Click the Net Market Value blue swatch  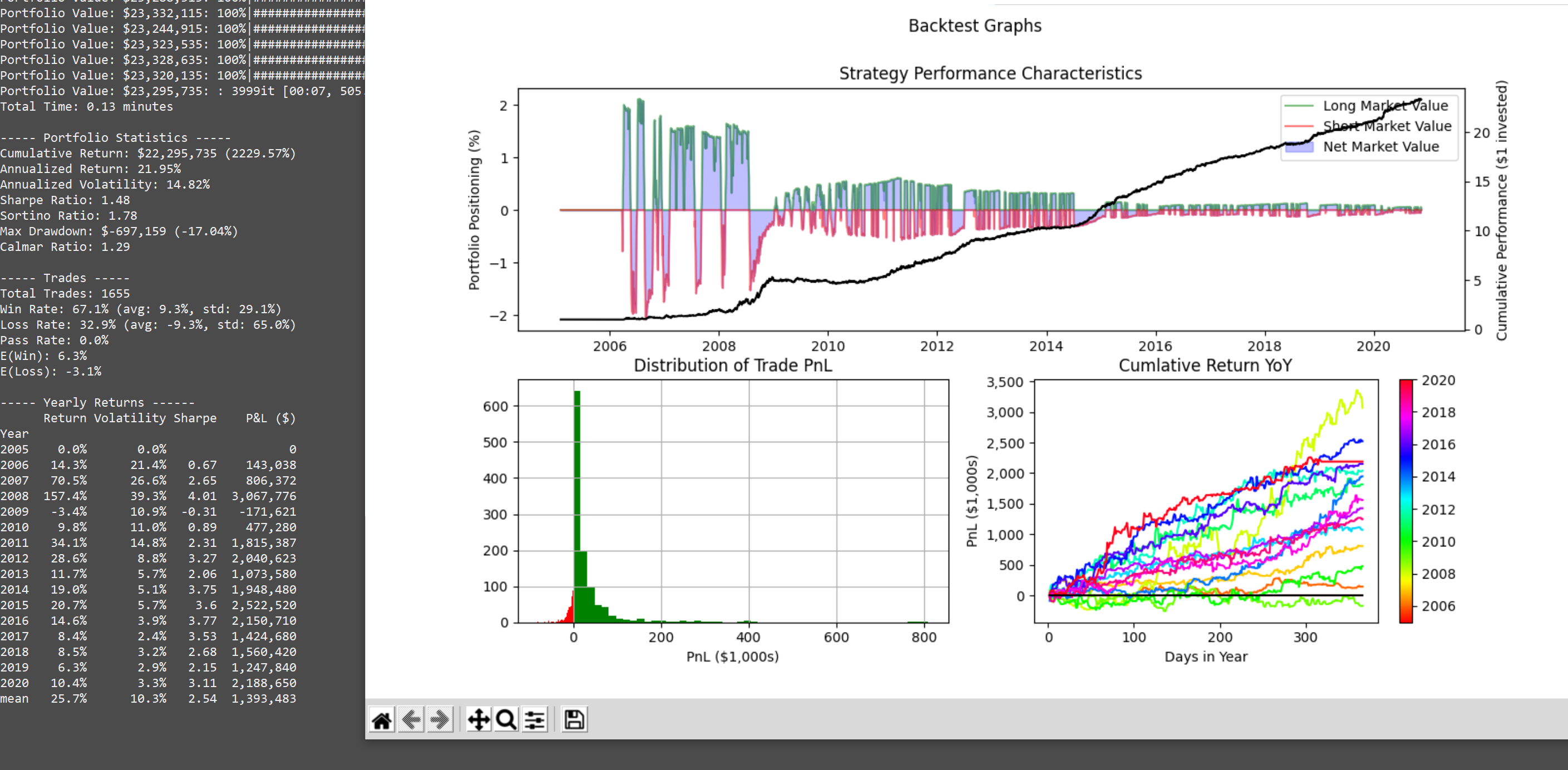tap(1299, 147)
